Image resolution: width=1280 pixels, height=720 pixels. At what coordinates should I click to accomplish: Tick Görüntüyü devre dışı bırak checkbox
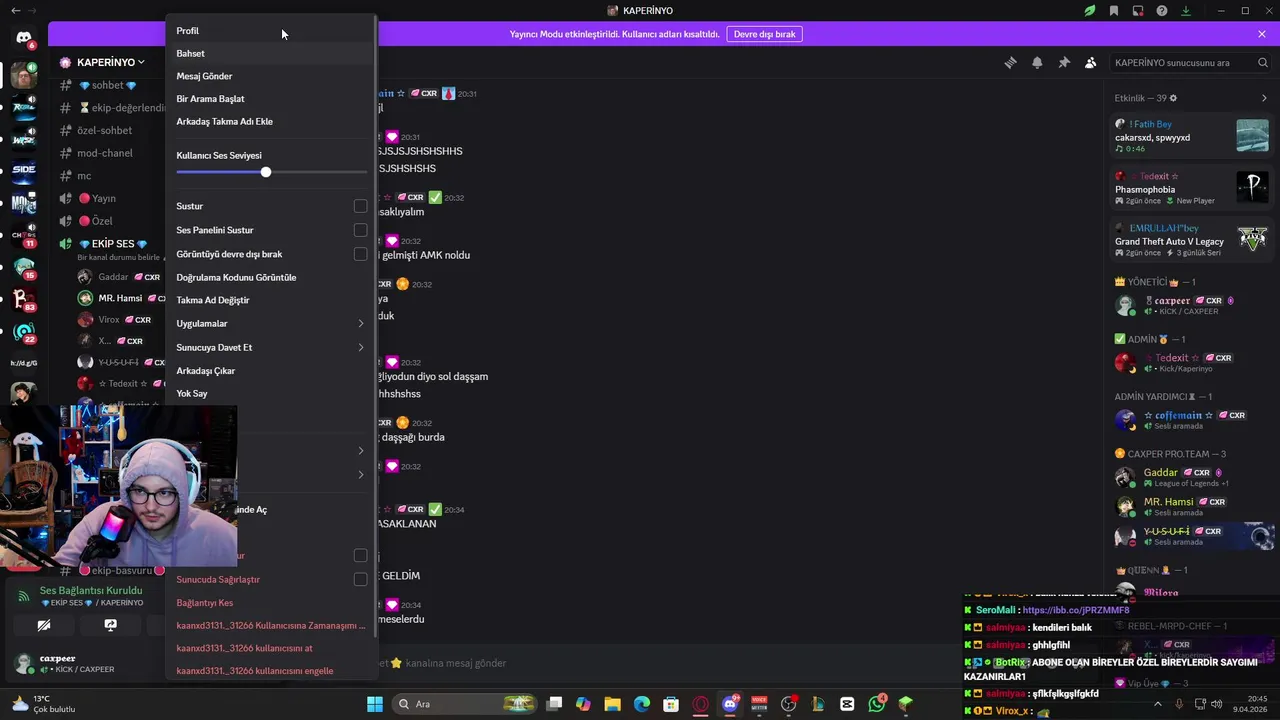pyautogui.click(x=360, y=254)
